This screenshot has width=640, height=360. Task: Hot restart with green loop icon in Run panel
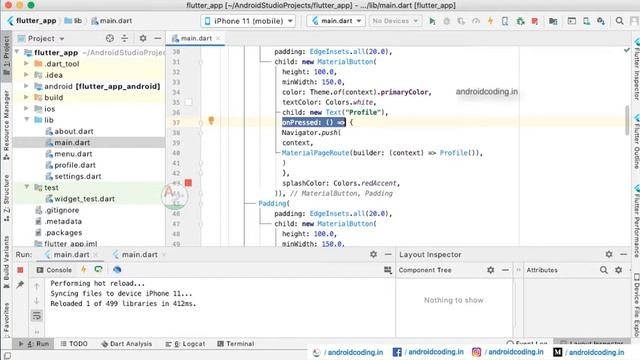click(98, 269)
